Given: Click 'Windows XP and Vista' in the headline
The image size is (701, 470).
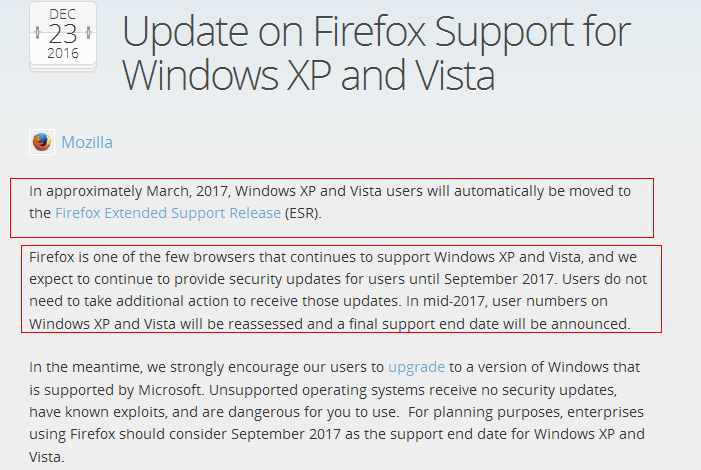Looking at the screenshot, I should pyautogui.click(x=308, y=75).
